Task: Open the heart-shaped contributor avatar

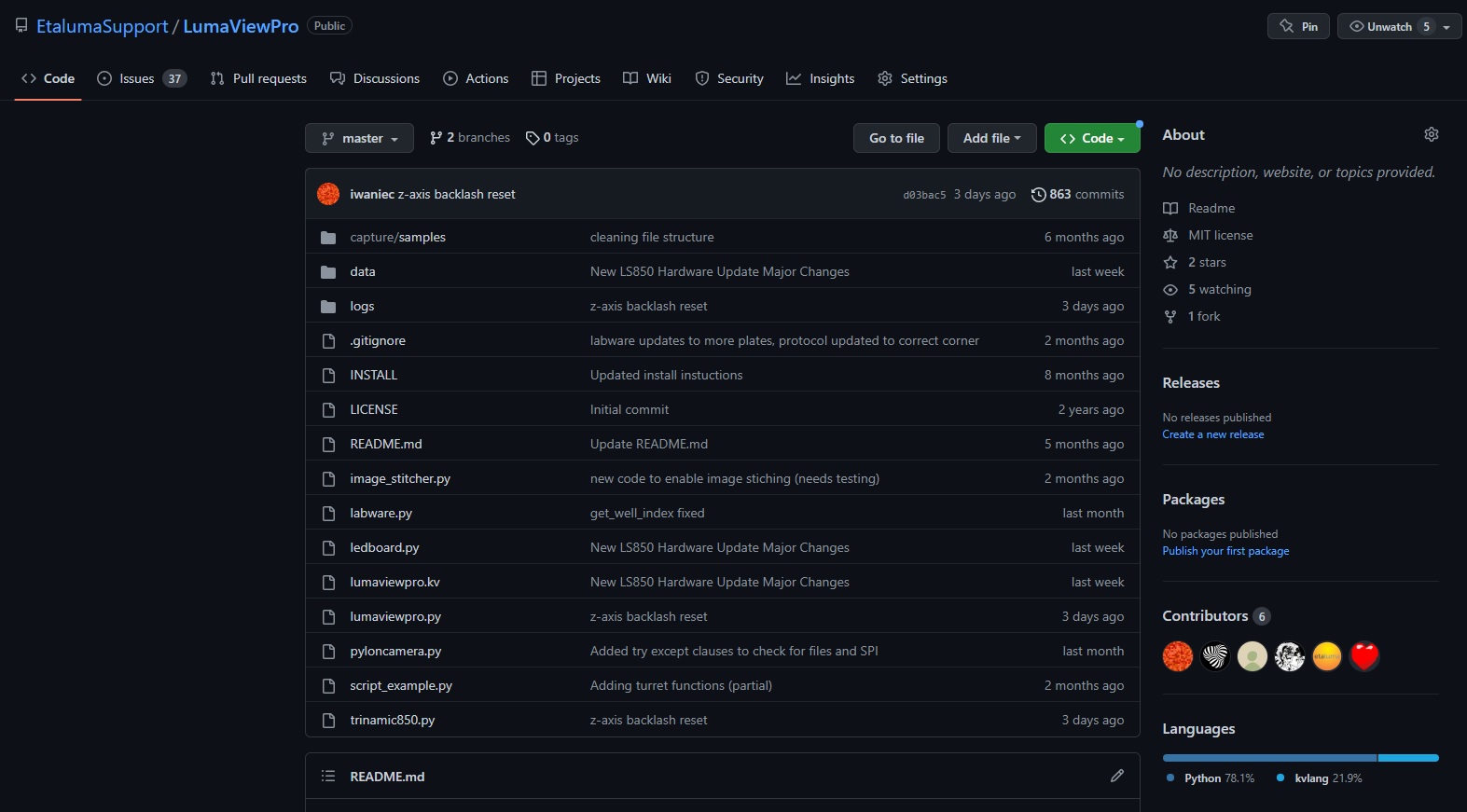Action: 1364,656
